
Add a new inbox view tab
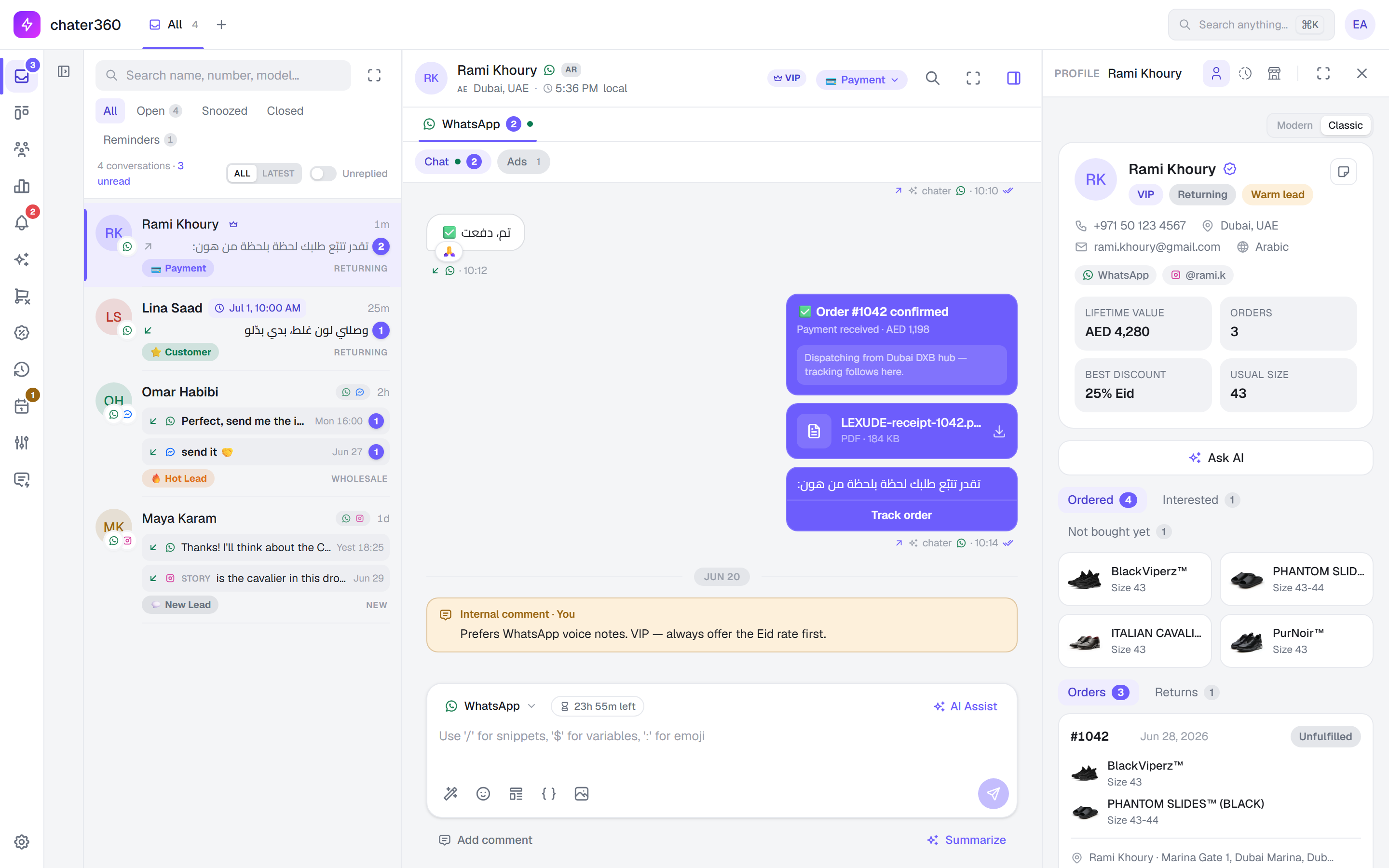tap(221, 25)
